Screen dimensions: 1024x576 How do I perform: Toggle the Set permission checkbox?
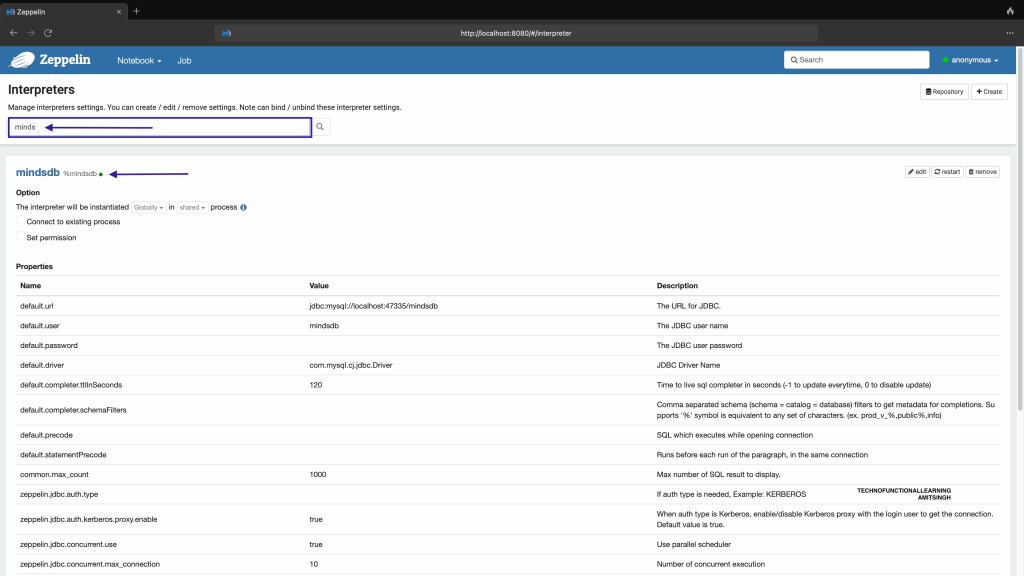(x=21, y=238)
